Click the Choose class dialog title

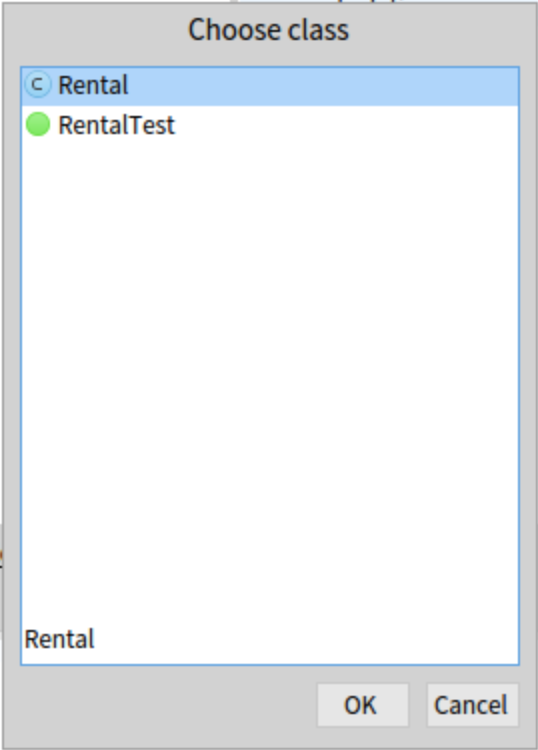tap(269, 30)
